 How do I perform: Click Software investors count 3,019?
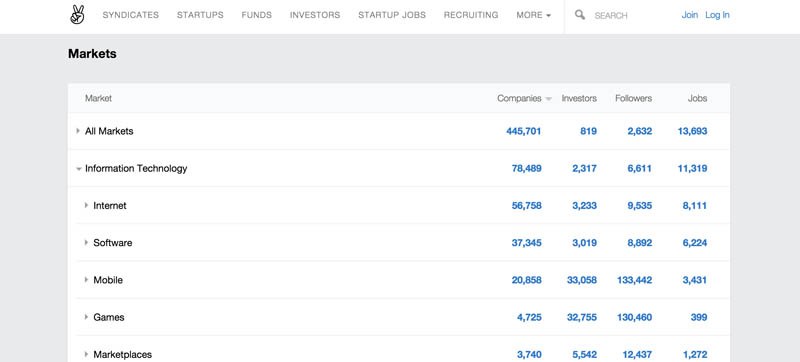(585, 243)
